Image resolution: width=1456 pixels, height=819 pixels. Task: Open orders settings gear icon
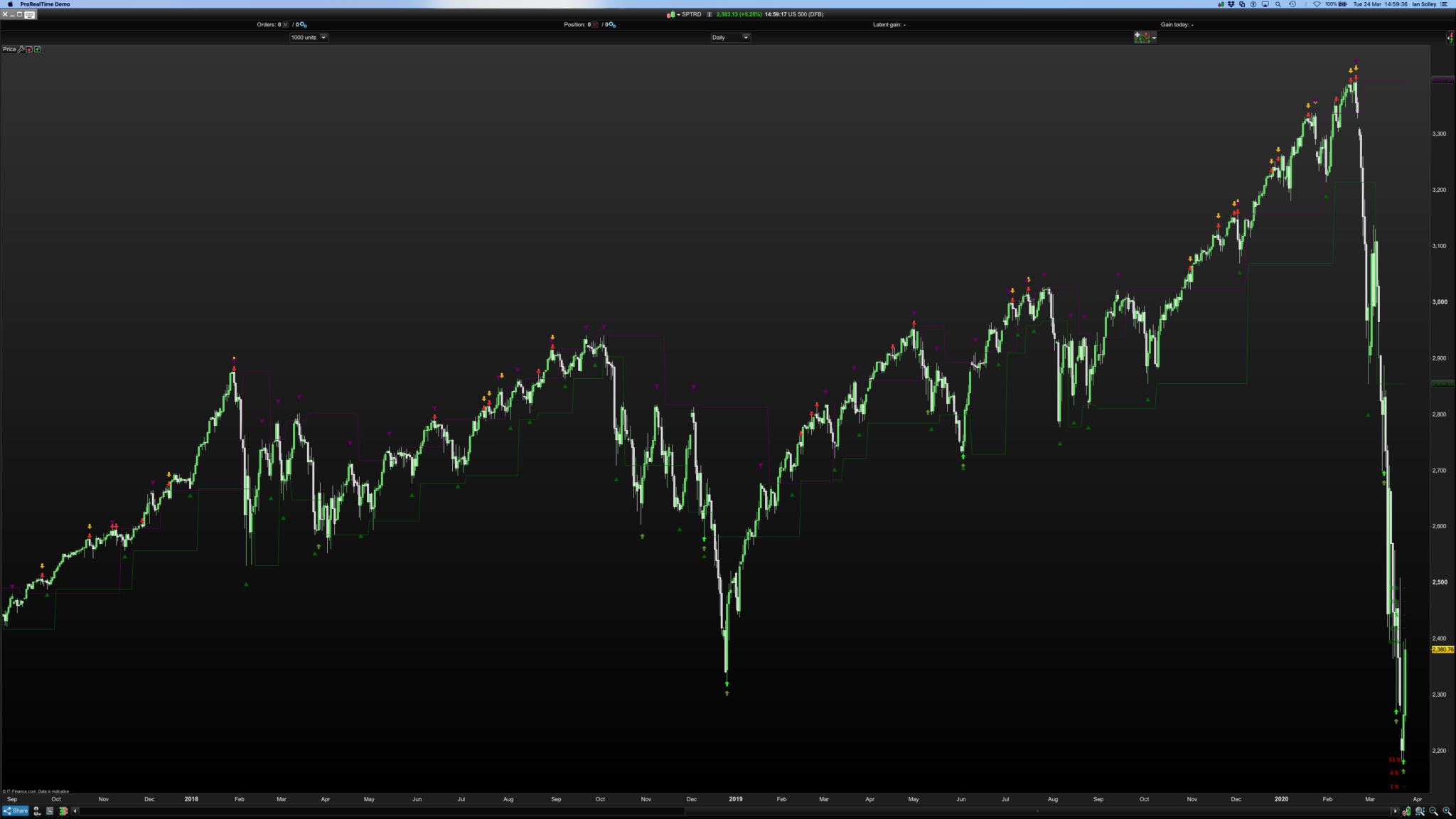click(x=304, y=25)
